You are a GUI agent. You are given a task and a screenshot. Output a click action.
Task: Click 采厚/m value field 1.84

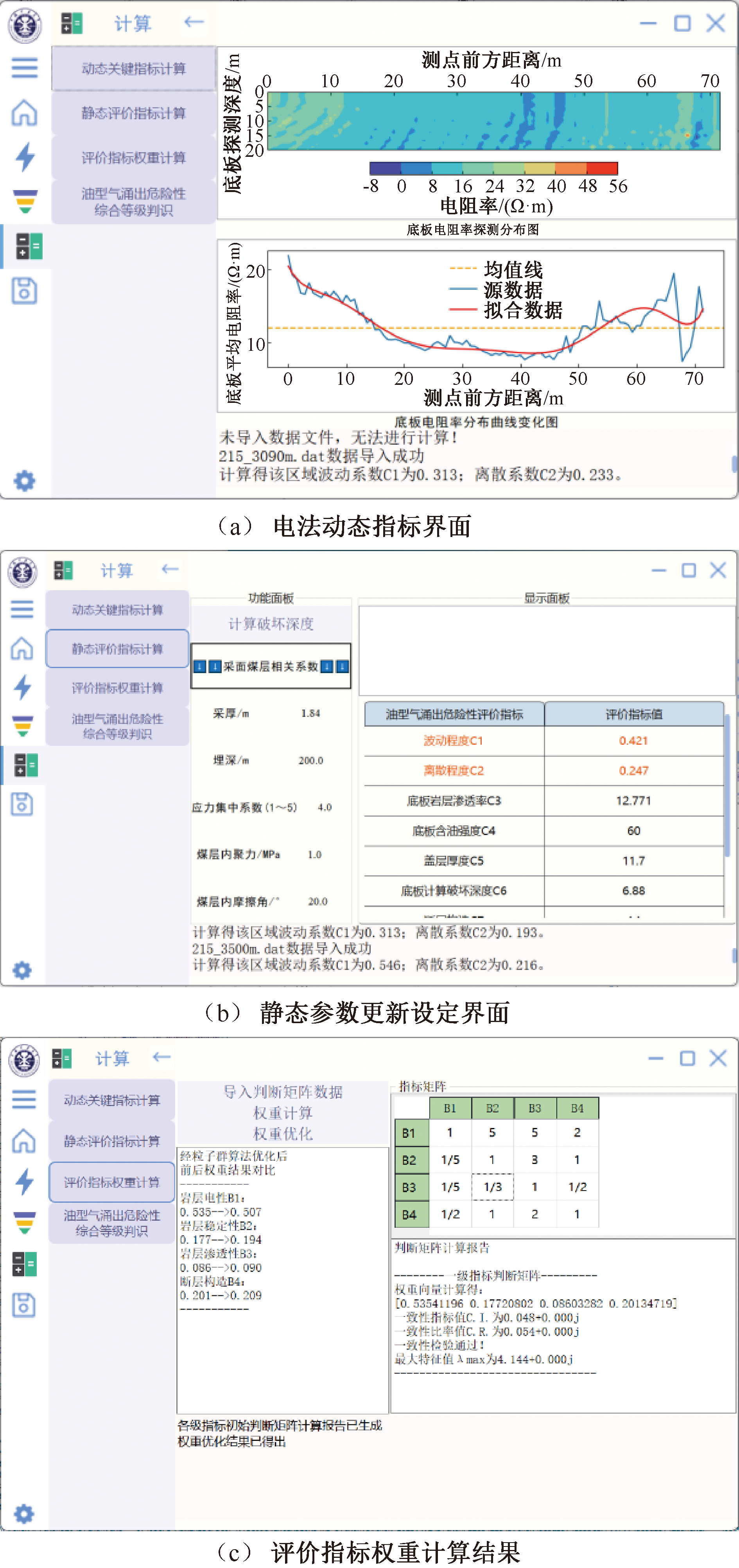pos(310,713)
